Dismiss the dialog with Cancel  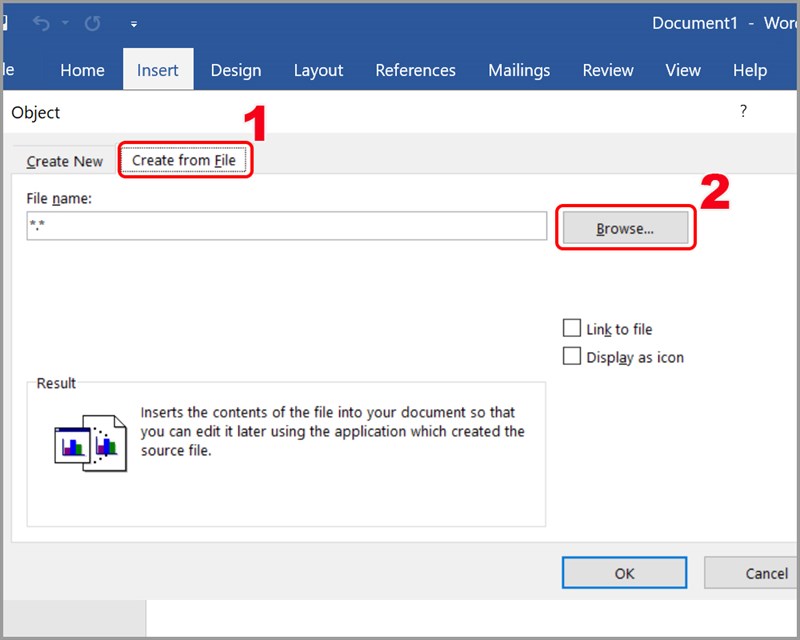tap(751, 573)
